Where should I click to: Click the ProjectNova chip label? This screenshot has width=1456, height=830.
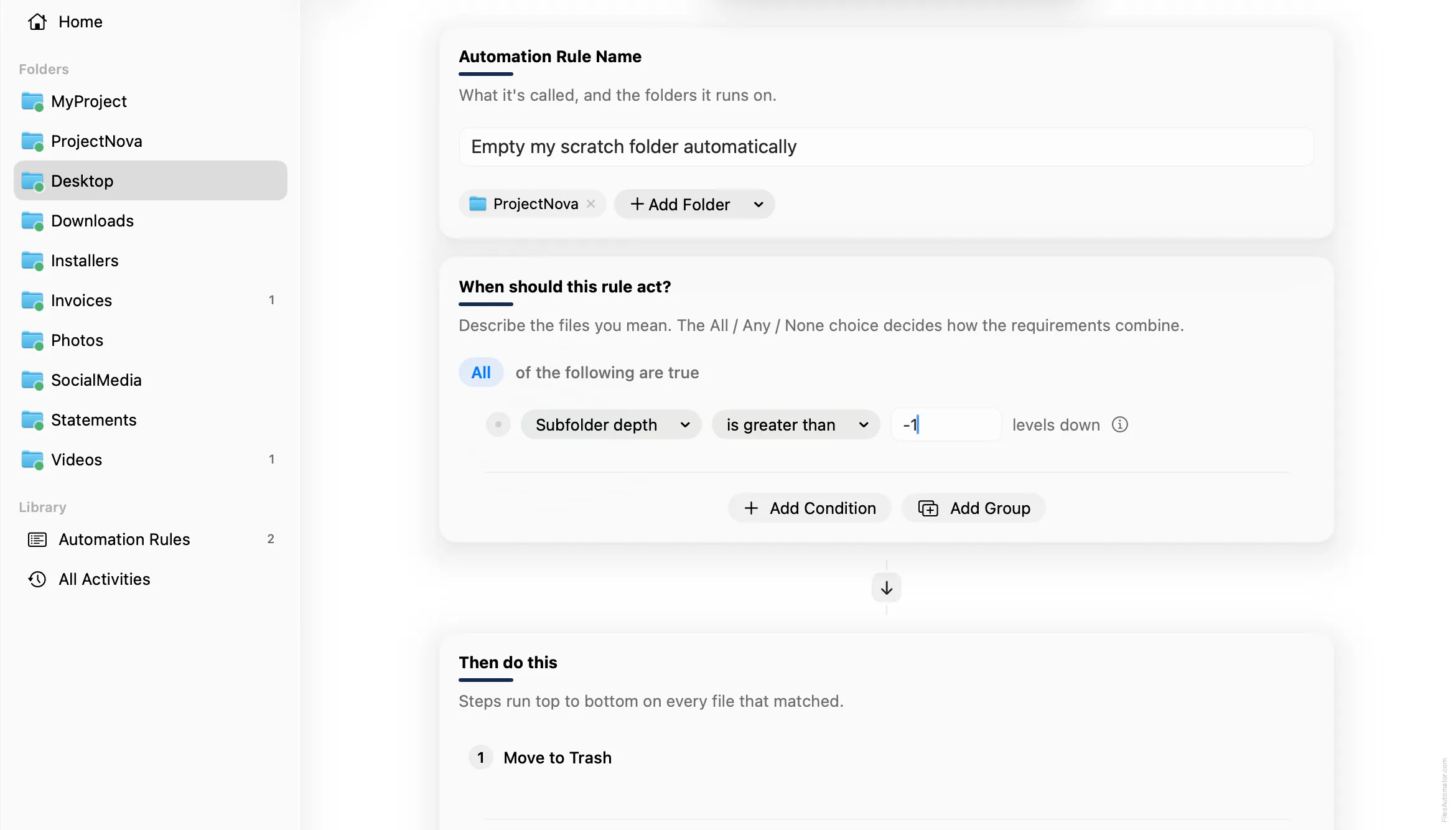click(x=536, y=203)
